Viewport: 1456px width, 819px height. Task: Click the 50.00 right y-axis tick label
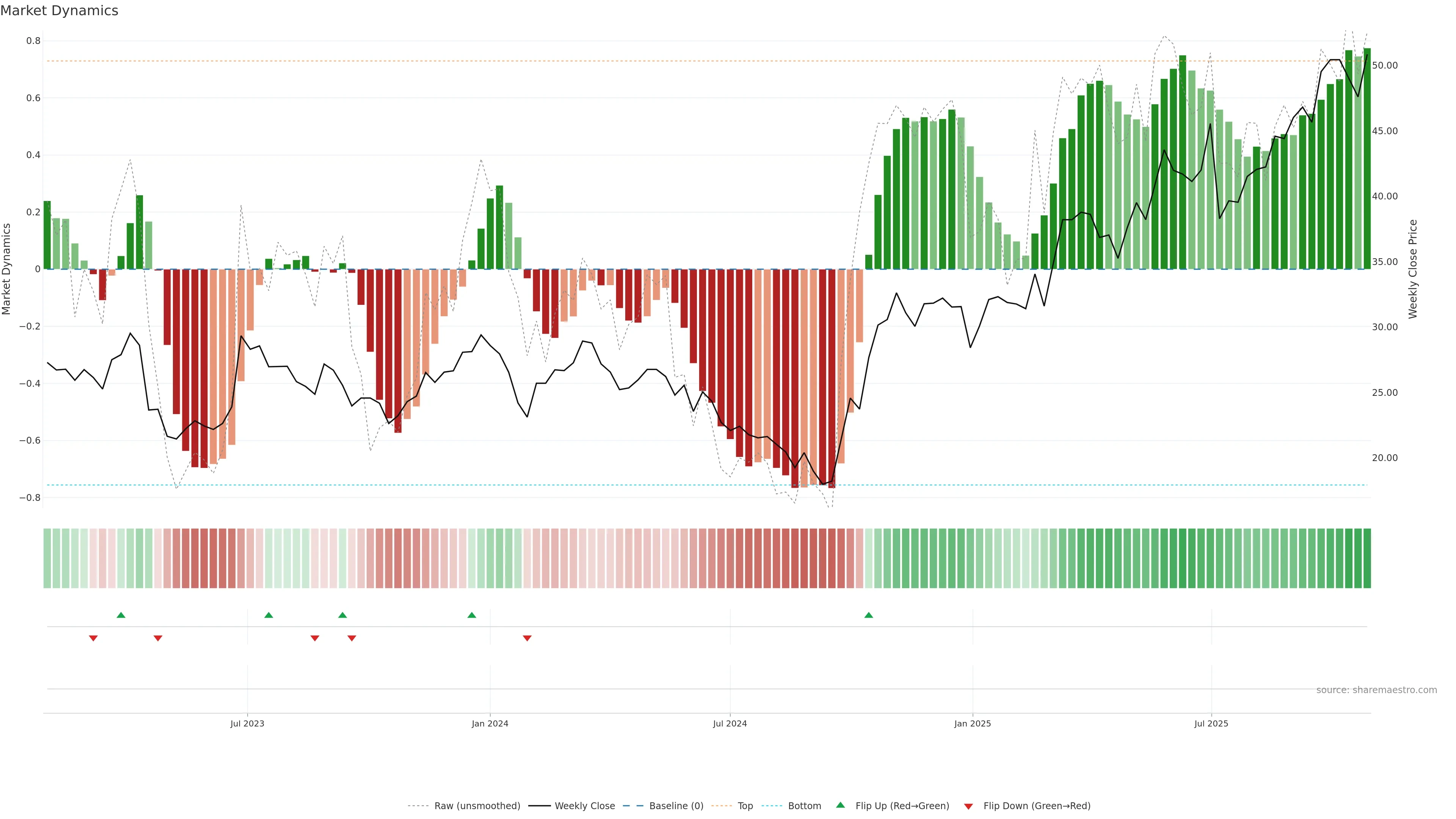tap(1385, 66)
